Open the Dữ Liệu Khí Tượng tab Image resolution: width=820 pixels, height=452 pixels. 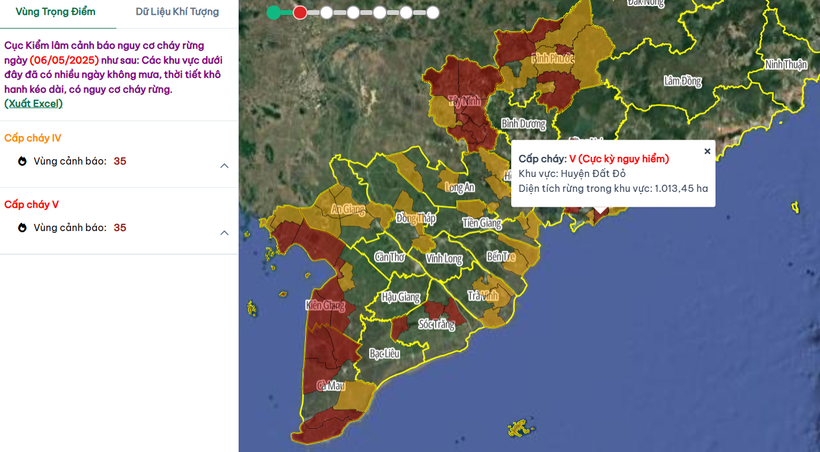tap(177, 12)
